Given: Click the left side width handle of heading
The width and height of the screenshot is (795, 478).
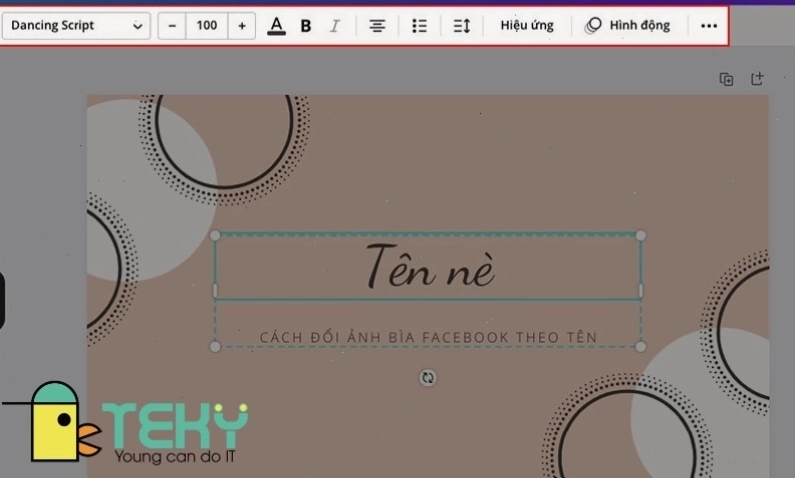Looking at the screenshot, I should coord(215,290).
